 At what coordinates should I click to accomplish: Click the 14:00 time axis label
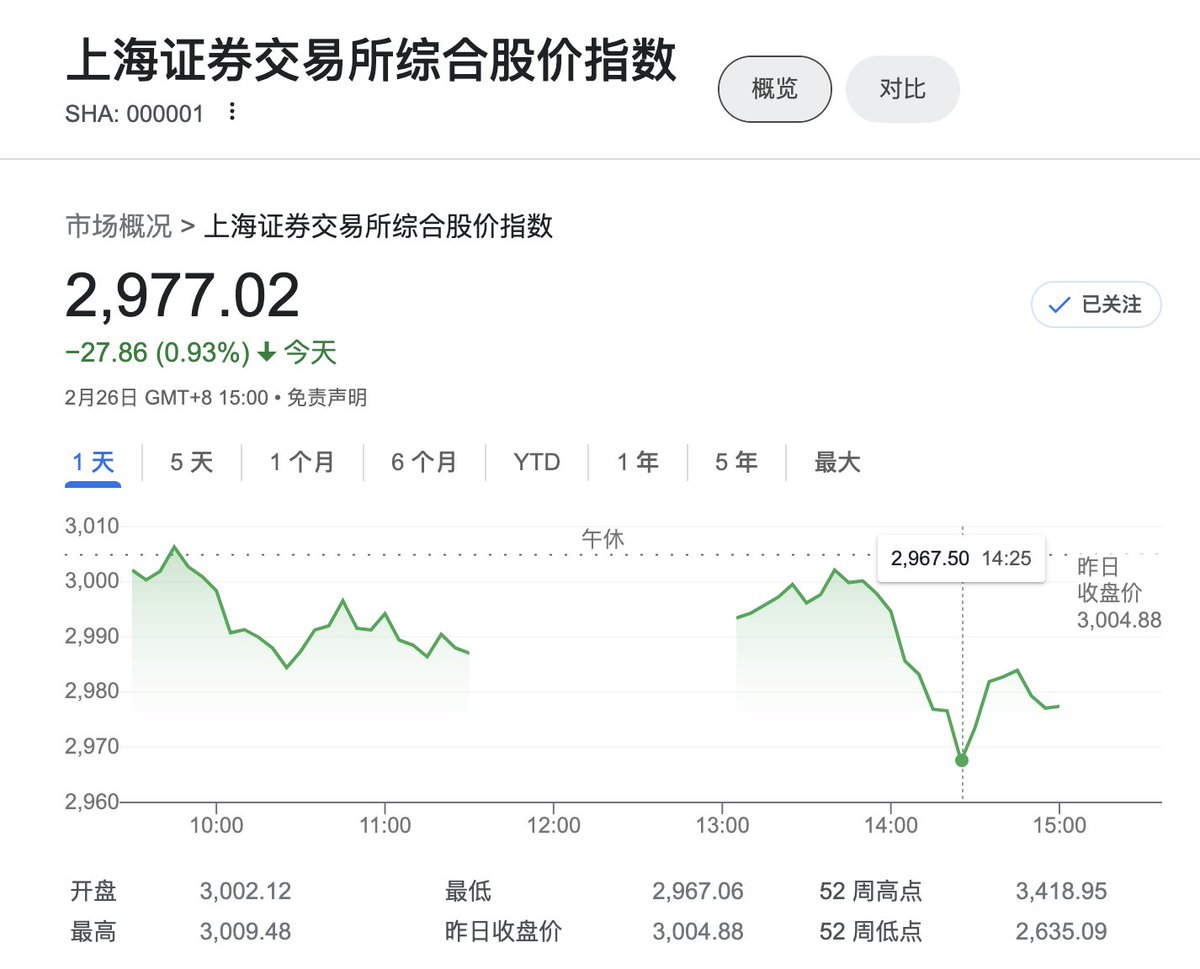tap(891, 826)
